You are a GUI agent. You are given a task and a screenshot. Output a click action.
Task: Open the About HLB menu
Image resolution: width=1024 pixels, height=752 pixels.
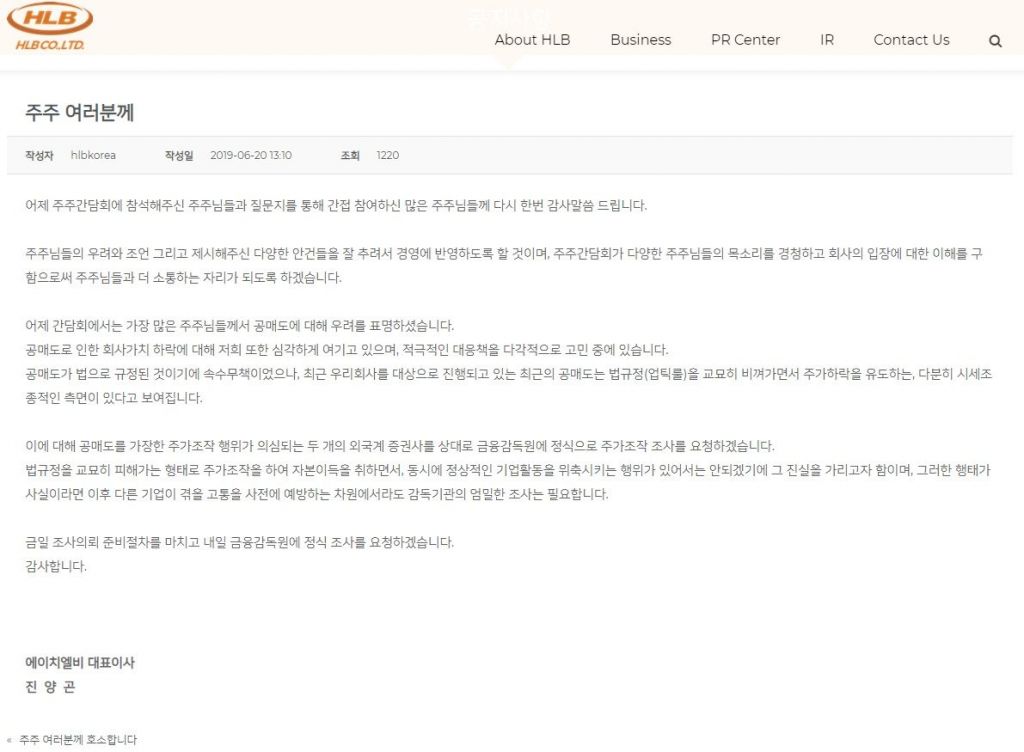(532, 40)
